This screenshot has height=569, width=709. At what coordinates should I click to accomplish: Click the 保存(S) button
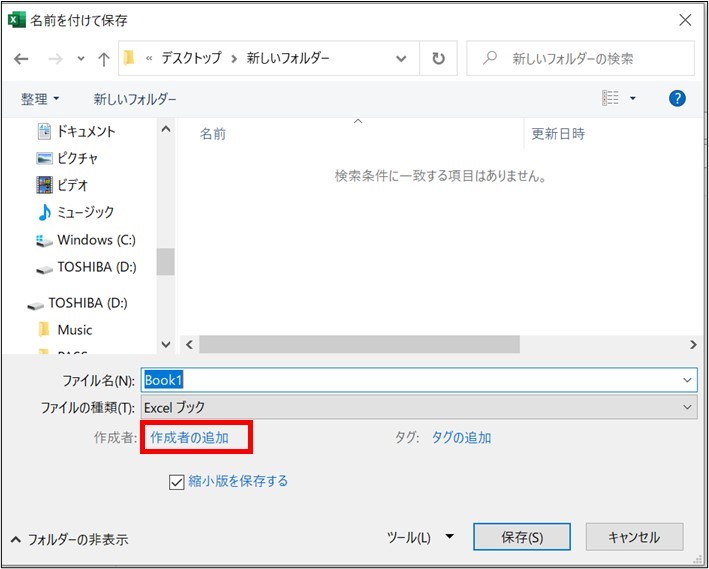[522, 537]
